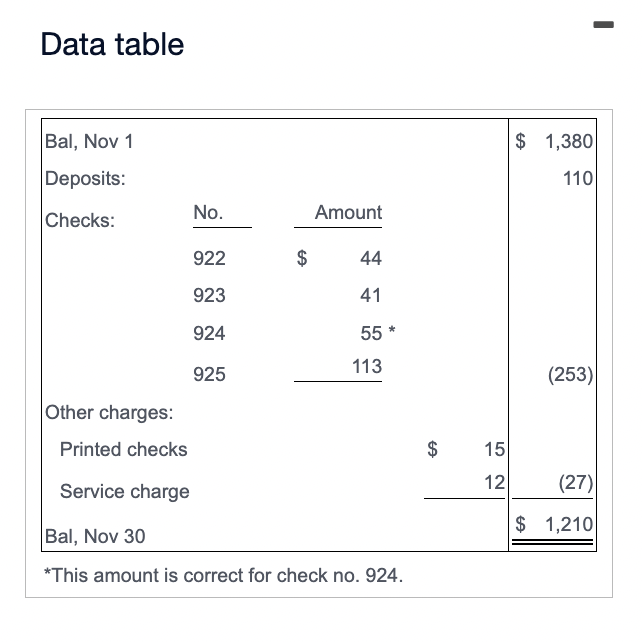
Task: Click the amount 44 for check 922
Action: (371, 258)
